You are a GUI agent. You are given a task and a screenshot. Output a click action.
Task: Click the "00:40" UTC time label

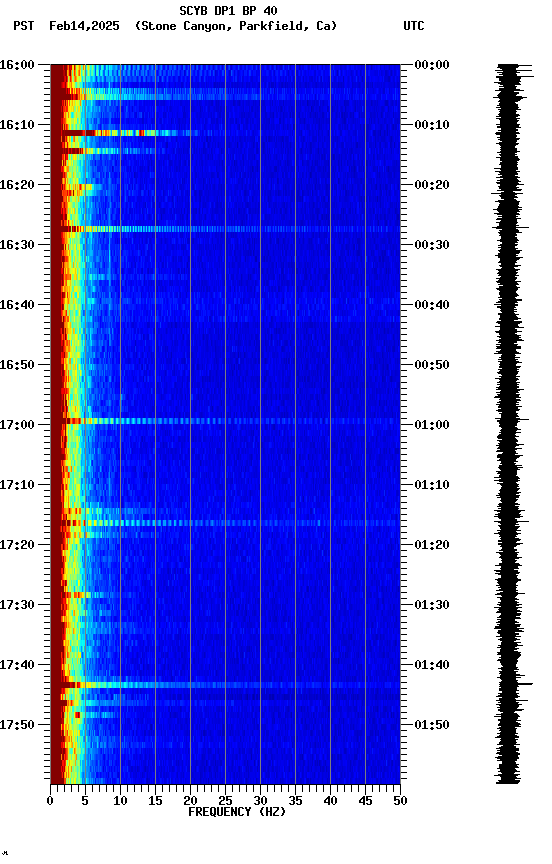coord(432,305)
